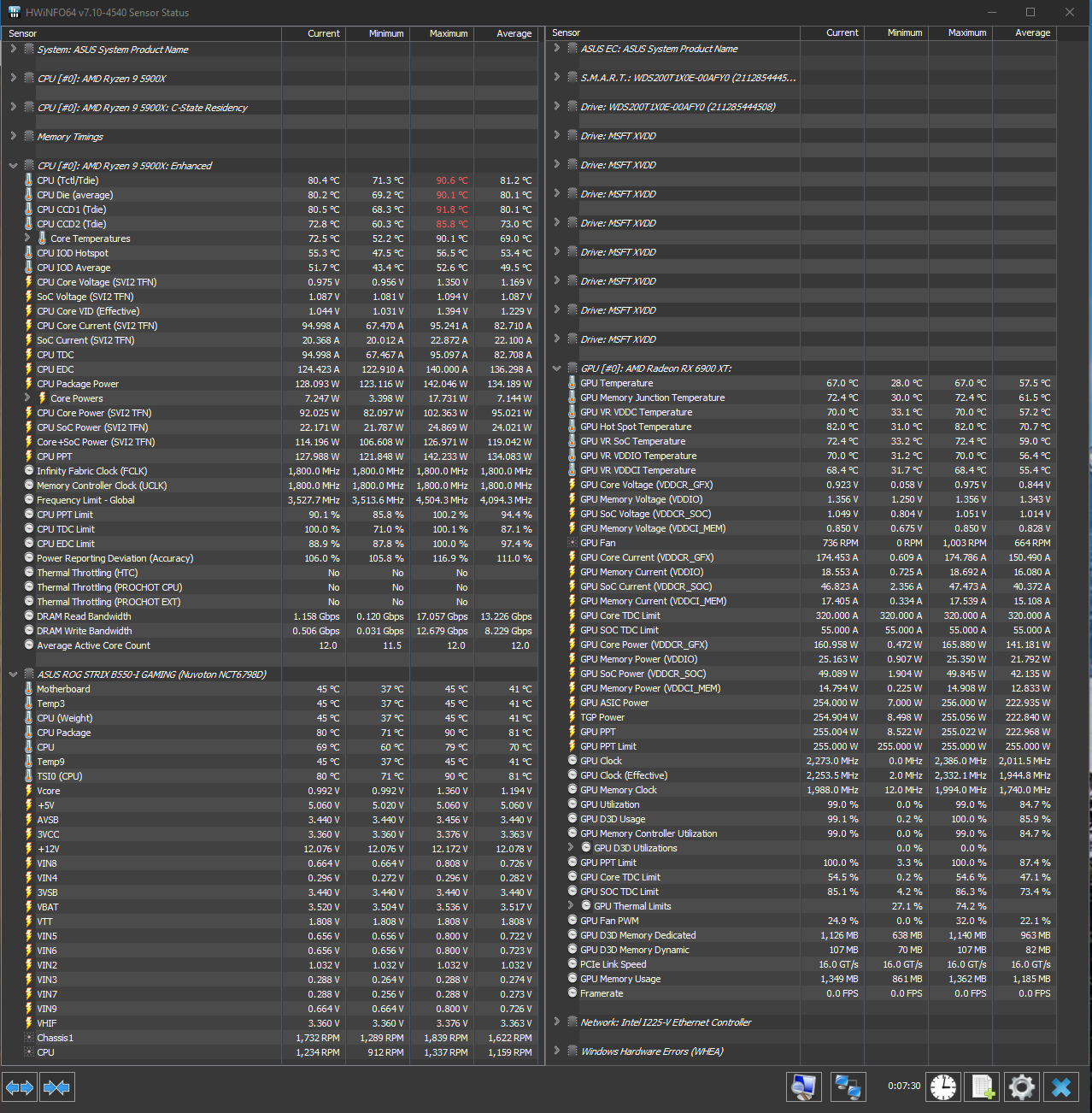Open the remote network computers icon

click(x=848, y=1087)
